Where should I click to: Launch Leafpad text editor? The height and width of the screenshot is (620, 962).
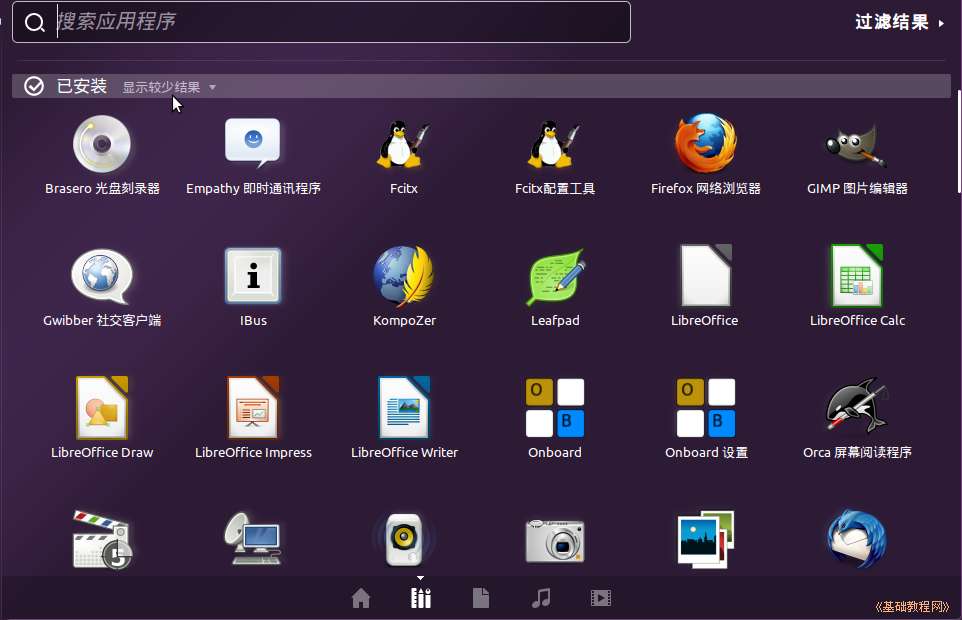point(555,277)
